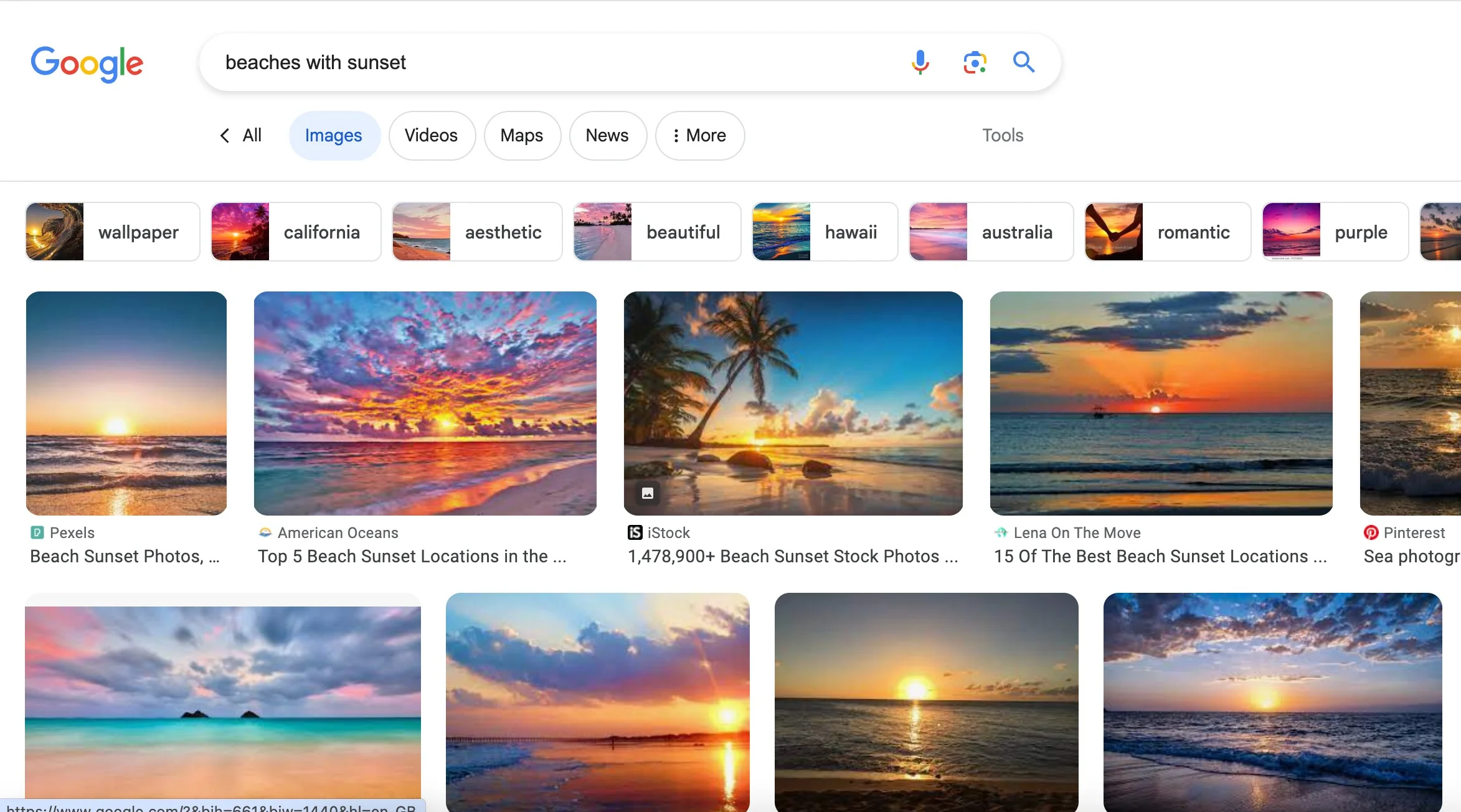Image resolution: width=1461 pixels, height=812 pixels.
Task: Open Google Lens camera search
Action: click(975, 62)
